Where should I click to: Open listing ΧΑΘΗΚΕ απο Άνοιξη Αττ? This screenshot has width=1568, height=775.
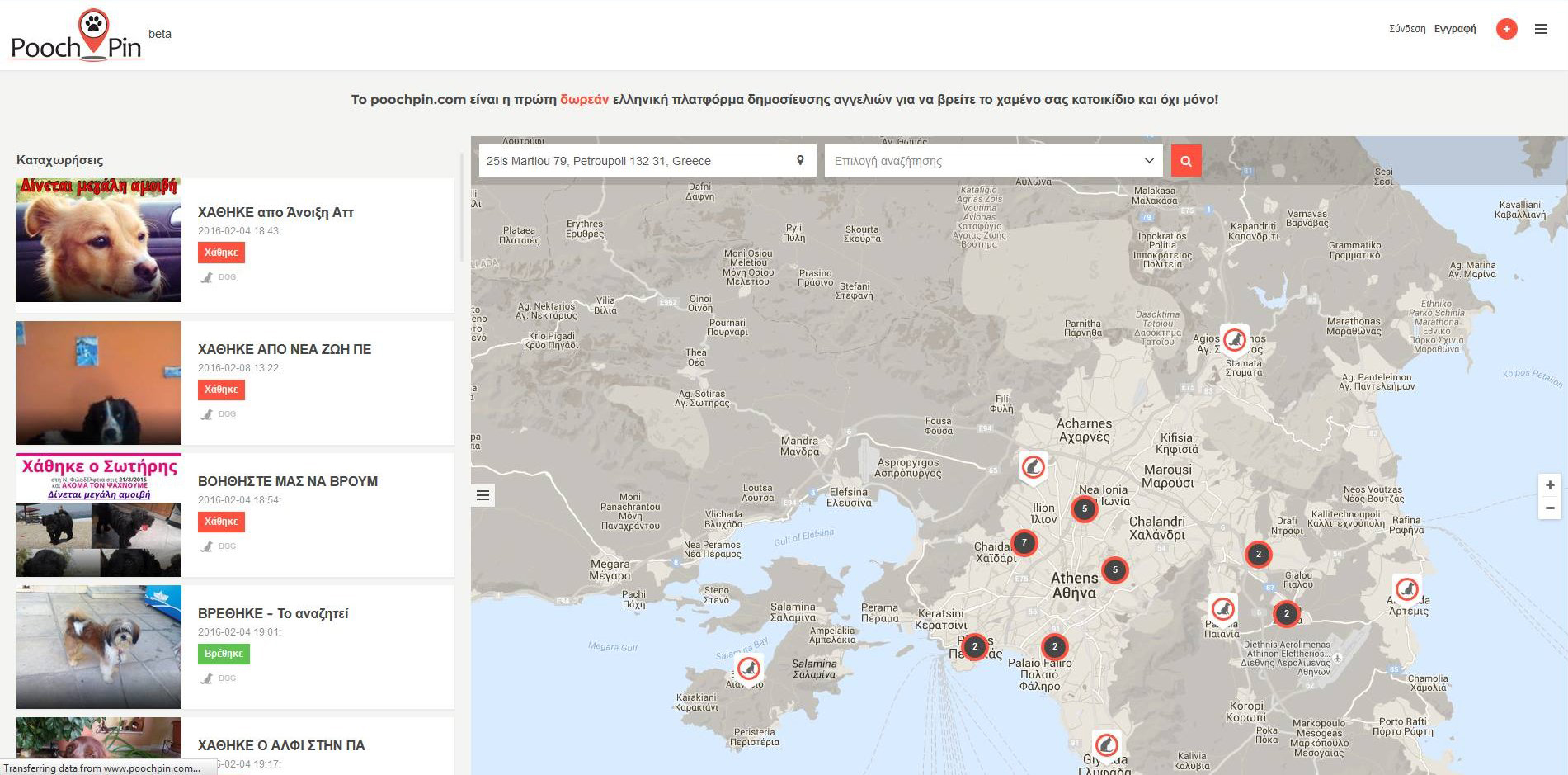pos(275,212)
